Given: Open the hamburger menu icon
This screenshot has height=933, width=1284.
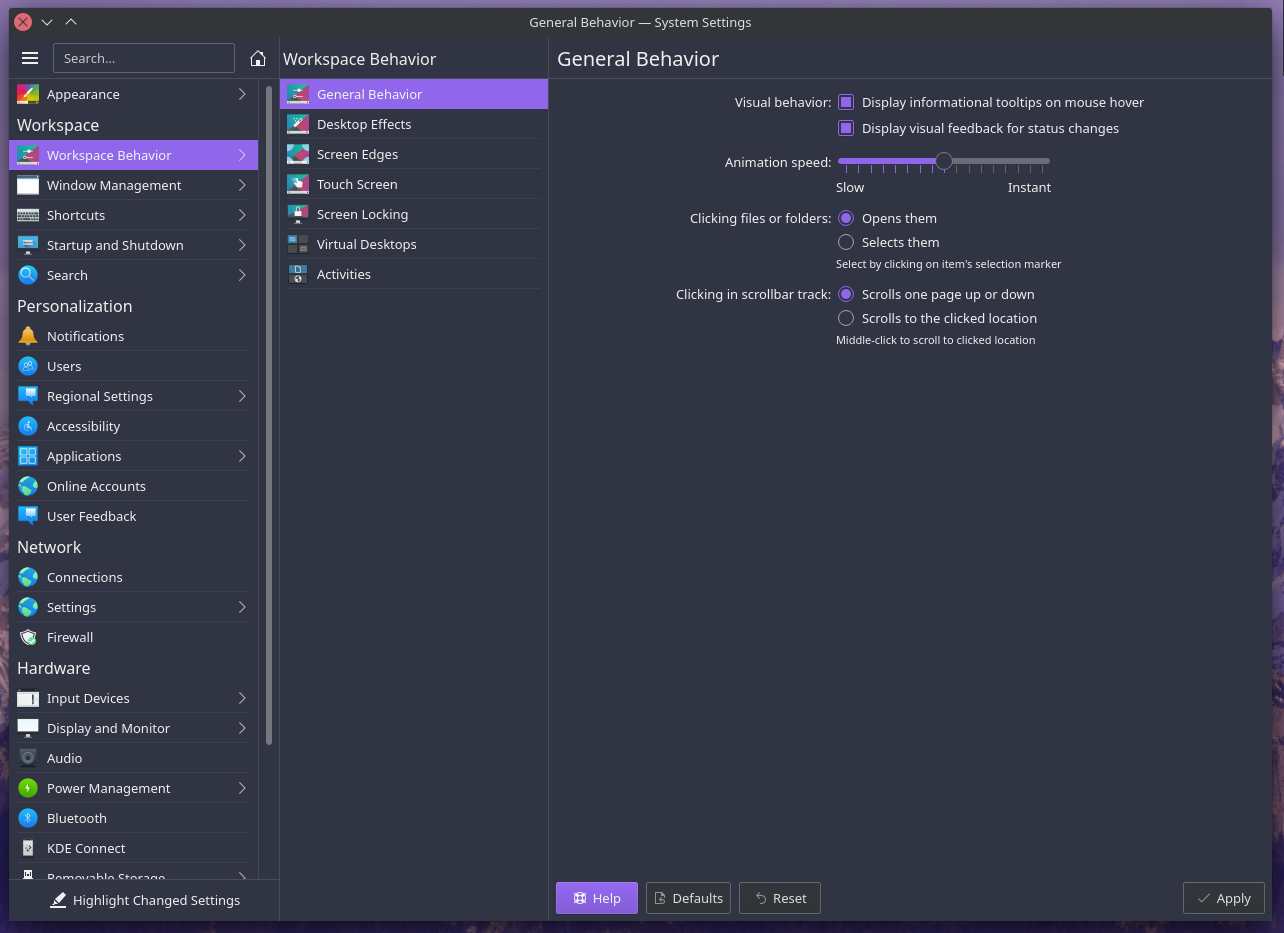Looking at the screenshot, I should (30, 58).
